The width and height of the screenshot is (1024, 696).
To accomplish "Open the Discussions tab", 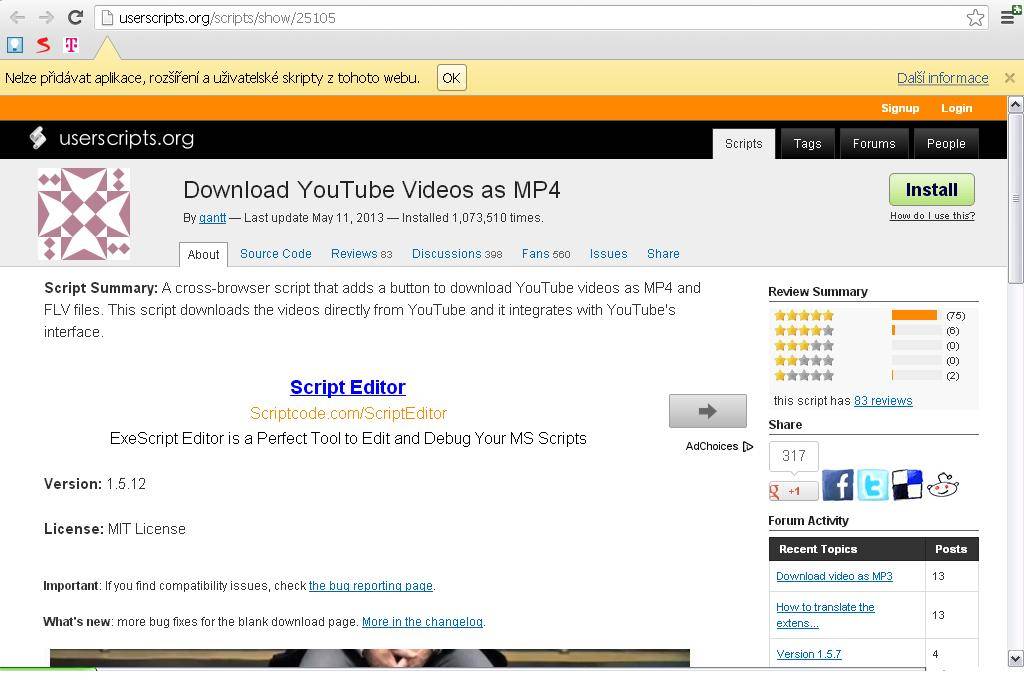I will point(456,254).
